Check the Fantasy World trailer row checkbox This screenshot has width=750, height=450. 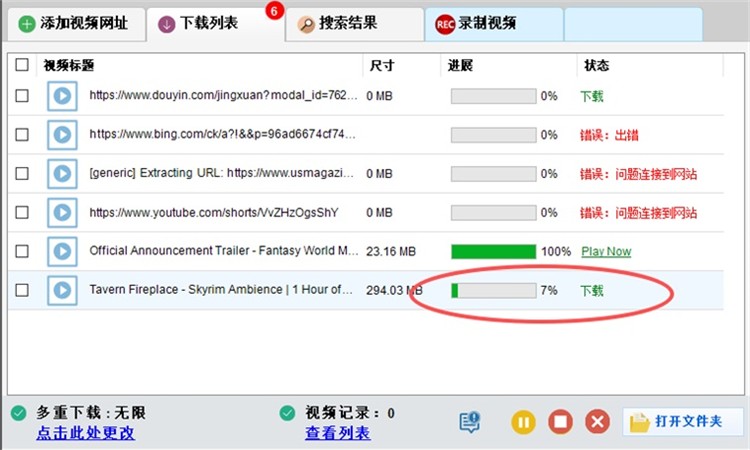pyautogui.click(x=22, y=251)
